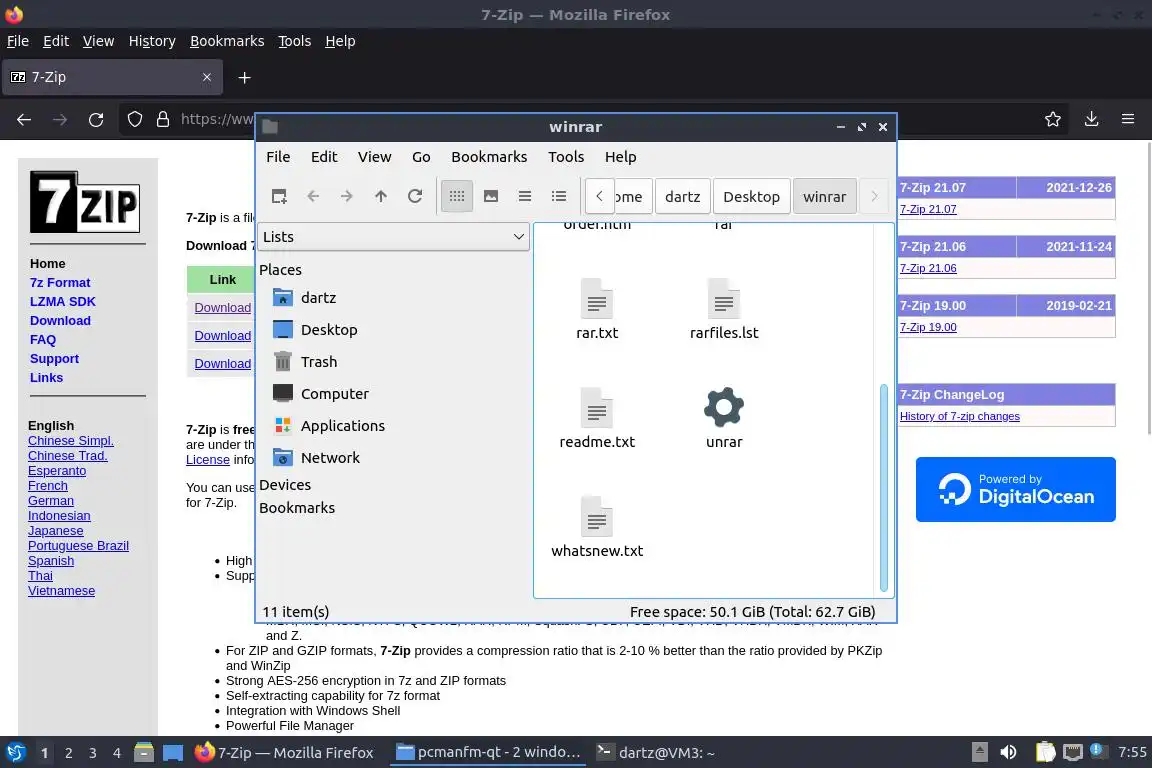Switch to dartz@VM3 terminal task
The image size is (1152, 768).
coord(656,753)
